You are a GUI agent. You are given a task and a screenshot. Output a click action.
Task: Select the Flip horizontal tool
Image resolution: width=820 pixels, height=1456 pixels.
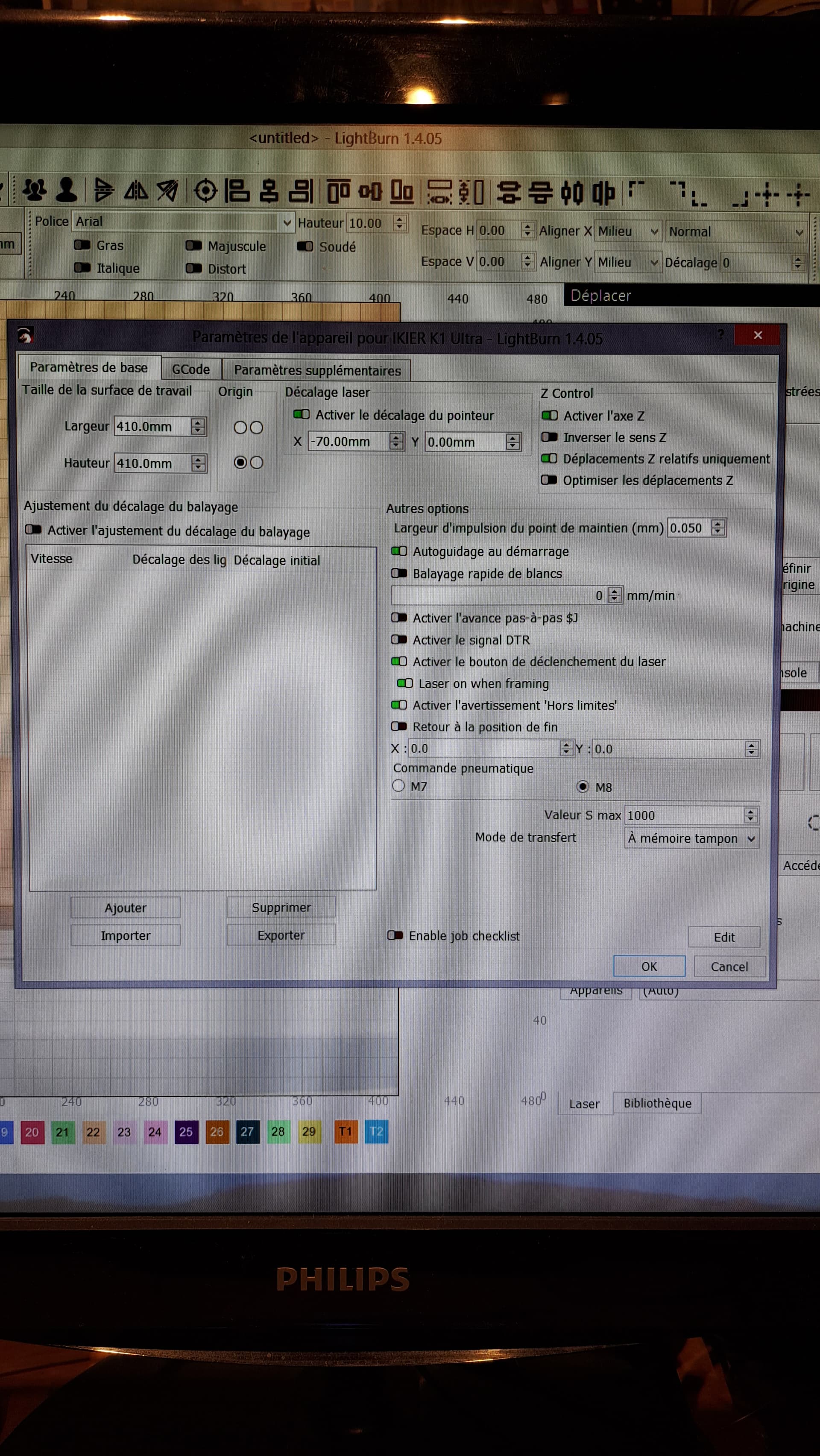click(136, 190)
